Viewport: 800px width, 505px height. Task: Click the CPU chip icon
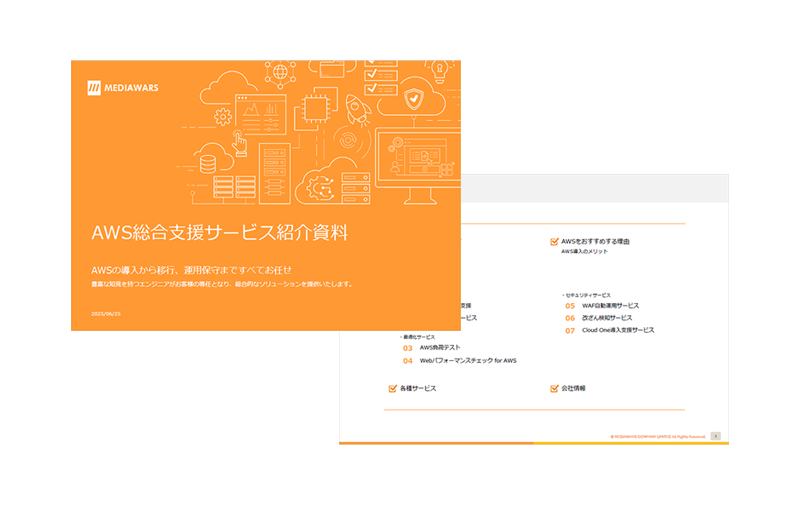(x=315, y=107)
